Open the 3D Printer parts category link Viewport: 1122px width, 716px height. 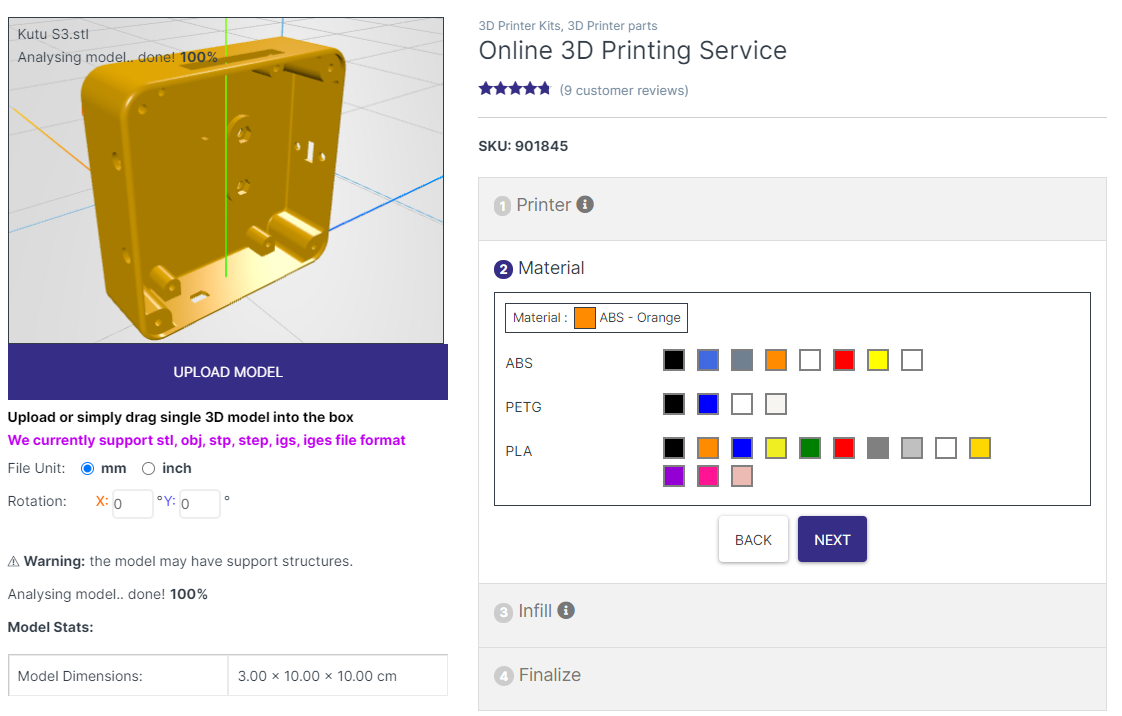[613, 25]
